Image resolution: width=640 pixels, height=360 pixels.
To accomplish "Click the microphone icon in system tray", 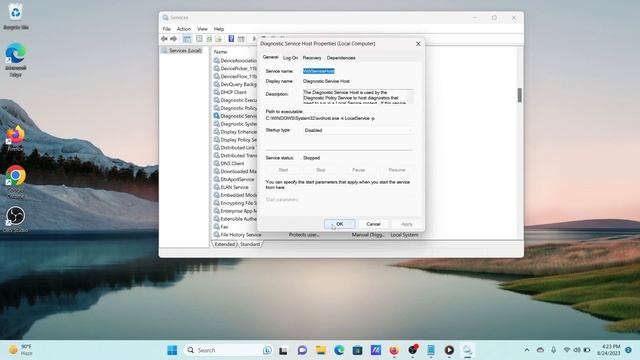I will coord(553,350).
